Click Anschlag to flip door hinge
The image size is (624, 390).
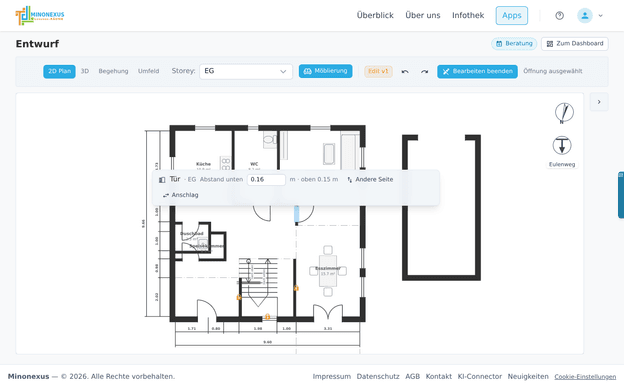(x=181, y=195)
